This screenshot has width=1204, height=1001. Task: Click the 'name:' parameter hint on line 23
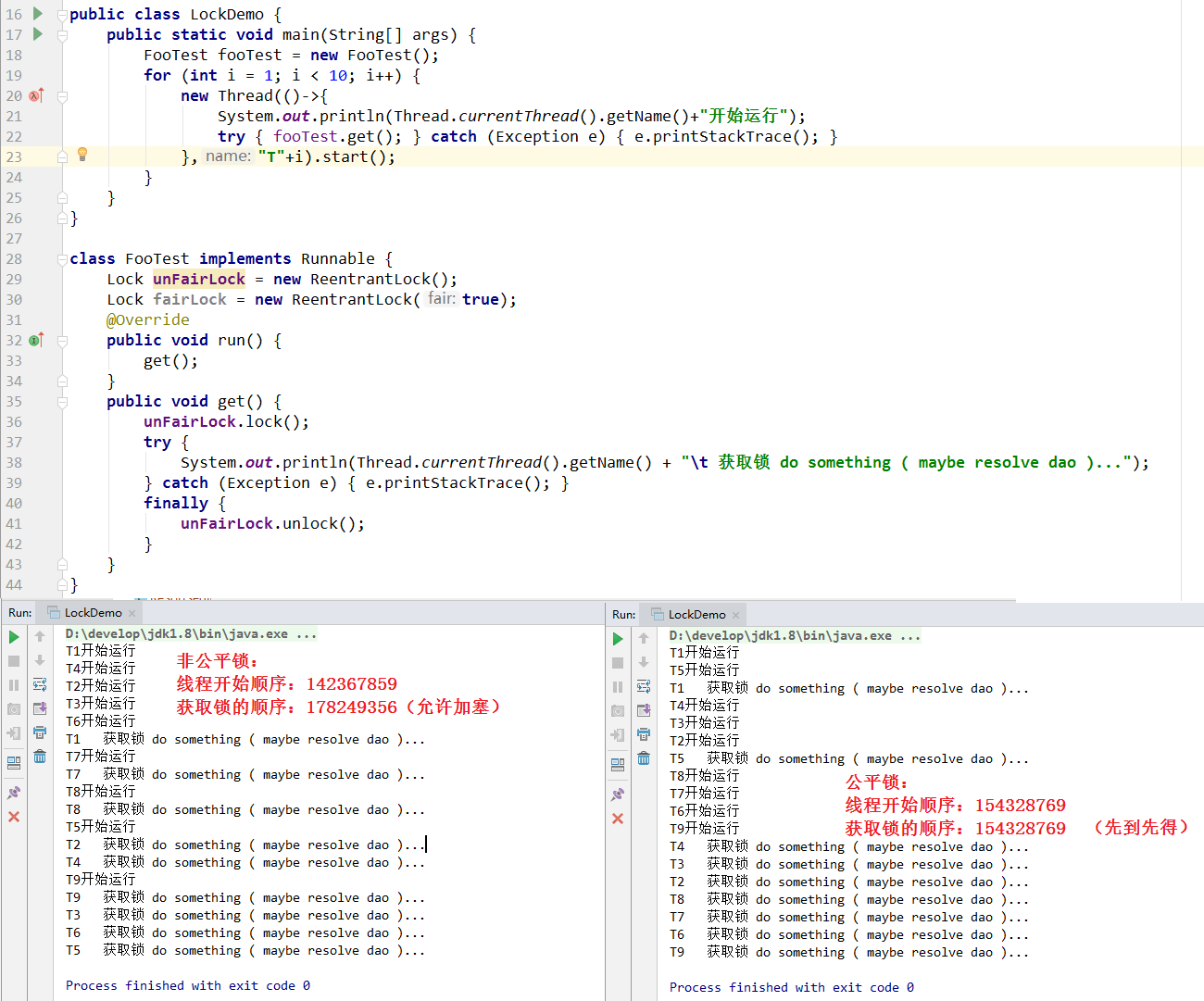coord(228,156)
